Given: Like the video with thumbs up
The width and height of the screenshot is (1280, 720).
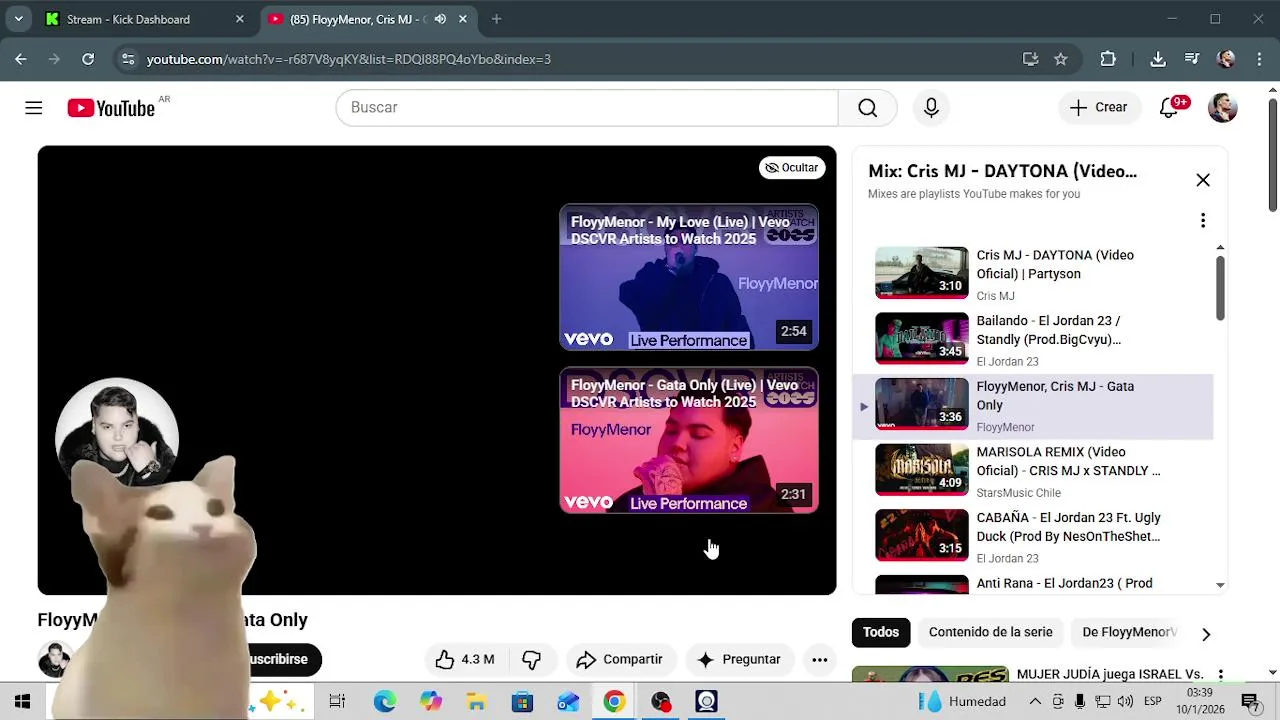Looking at the screenshot, I should point(465,659).
